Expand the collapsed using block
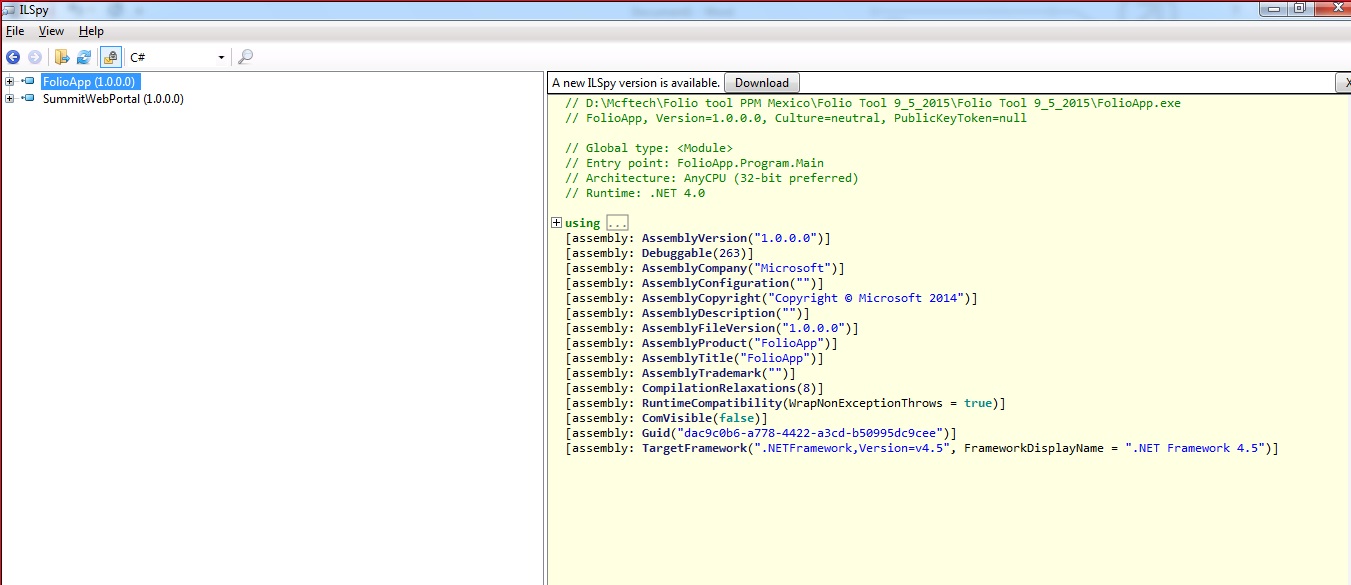Image resolution: width=1351 pixels, height=585 pixels. [x=556, y=222]
